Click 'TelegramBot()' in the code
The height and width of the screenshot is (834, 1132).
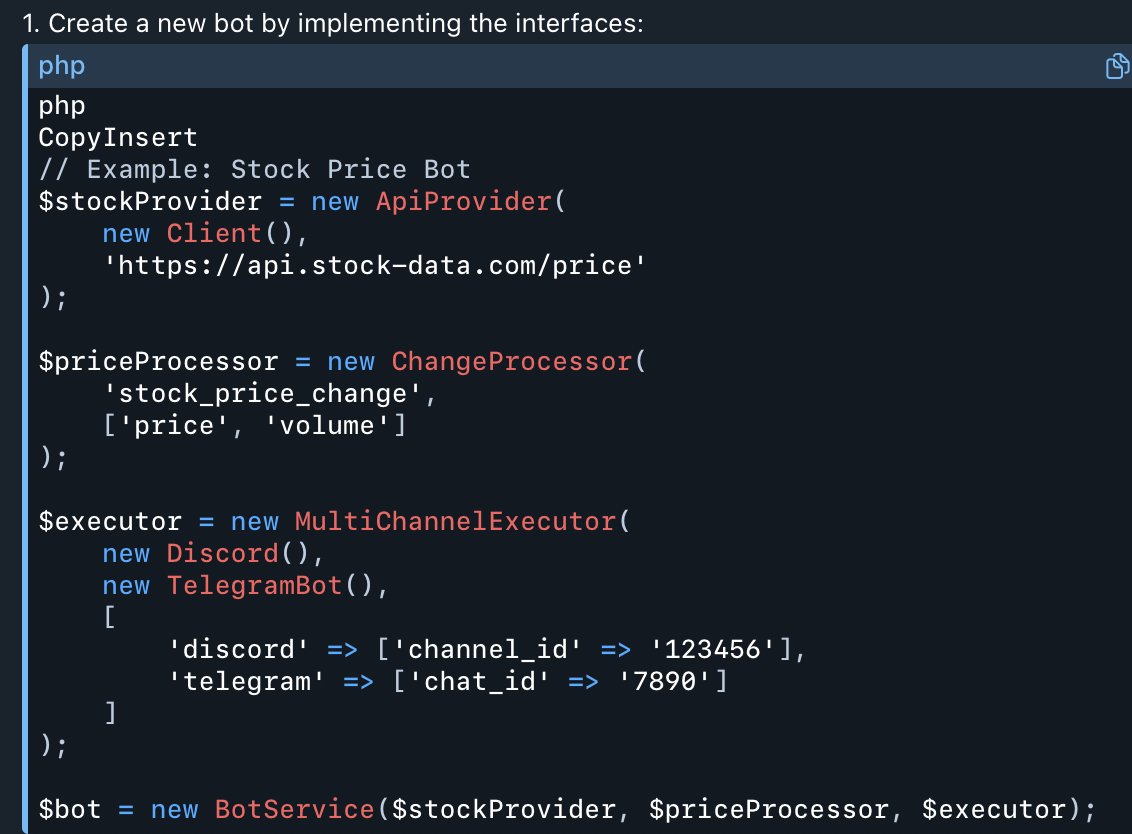tap(269, 585)
